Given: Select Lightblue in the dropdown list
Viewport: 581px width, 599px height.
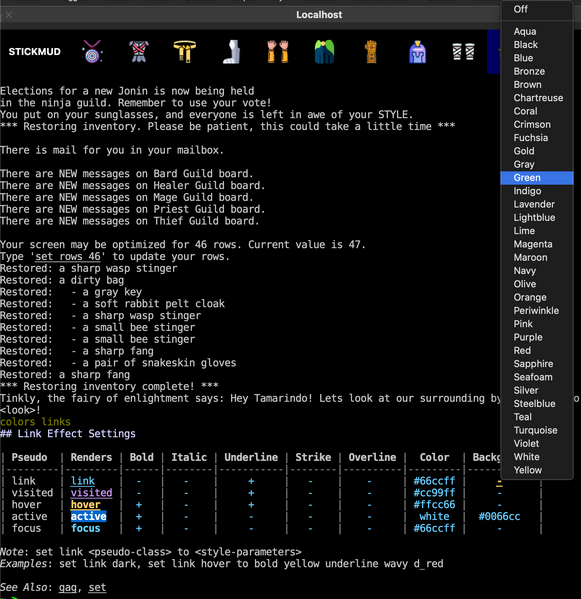Looking at the screenshot, I should click(x=537, y=217).
